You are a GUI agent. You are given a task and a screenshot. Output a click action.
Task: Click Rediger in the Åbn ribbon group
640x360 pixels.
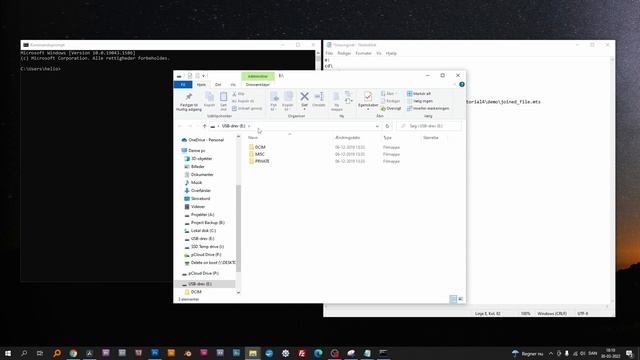click(x=391, y=101)
